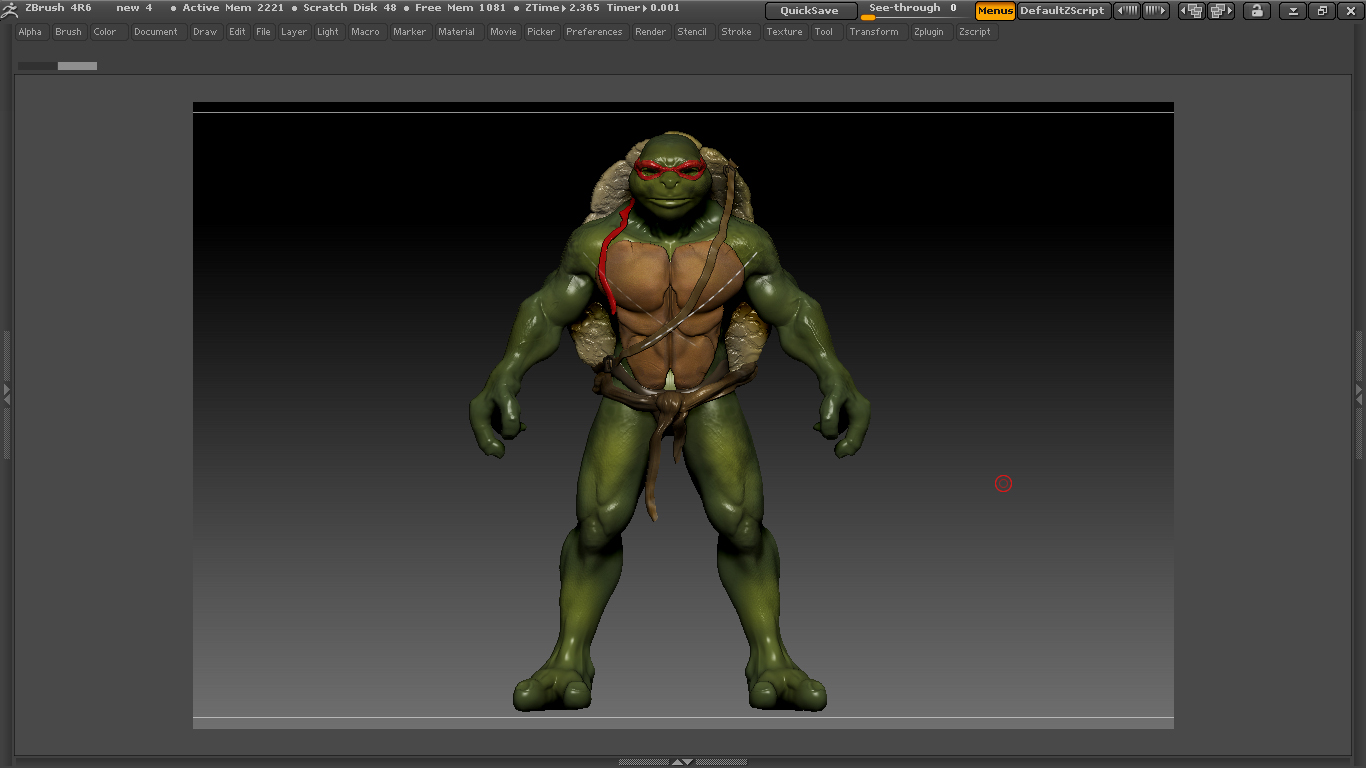
Task: Open the Light menu
Action: [328, 32]
